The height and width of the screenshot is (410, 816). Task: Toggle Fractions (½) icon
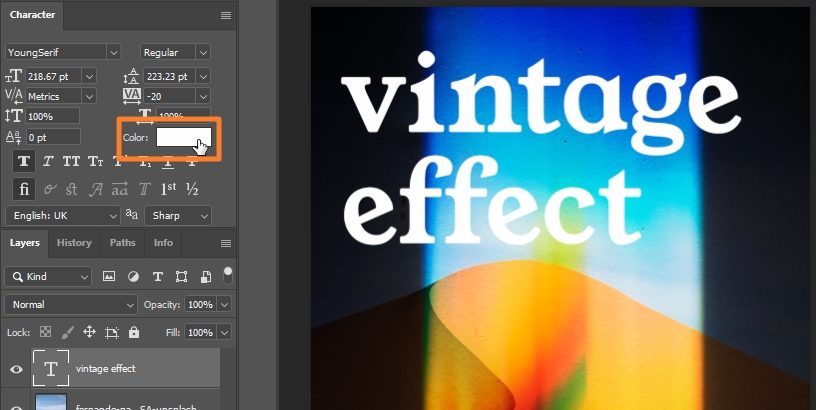click(x=192, y=189)
